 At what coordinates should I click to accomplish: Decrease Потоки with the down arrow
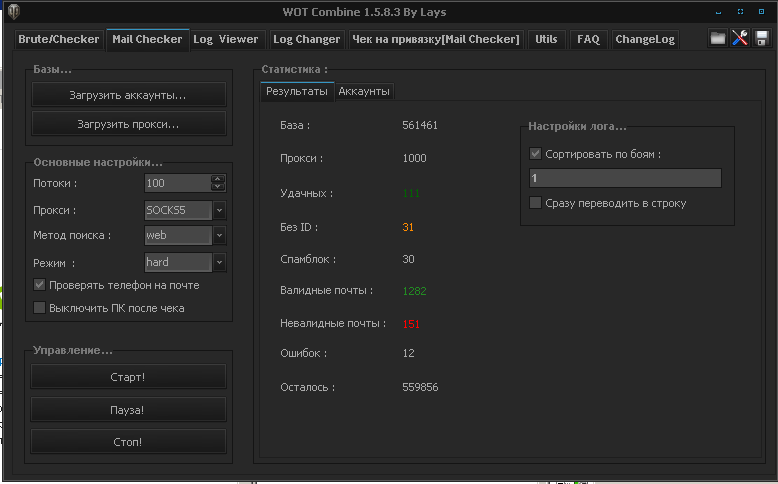218,187
